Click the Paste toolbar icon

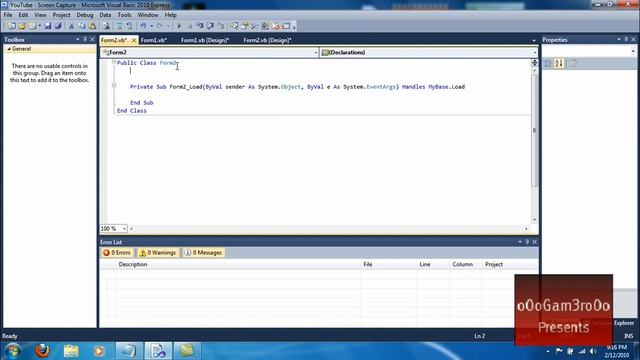pos(92,26)
